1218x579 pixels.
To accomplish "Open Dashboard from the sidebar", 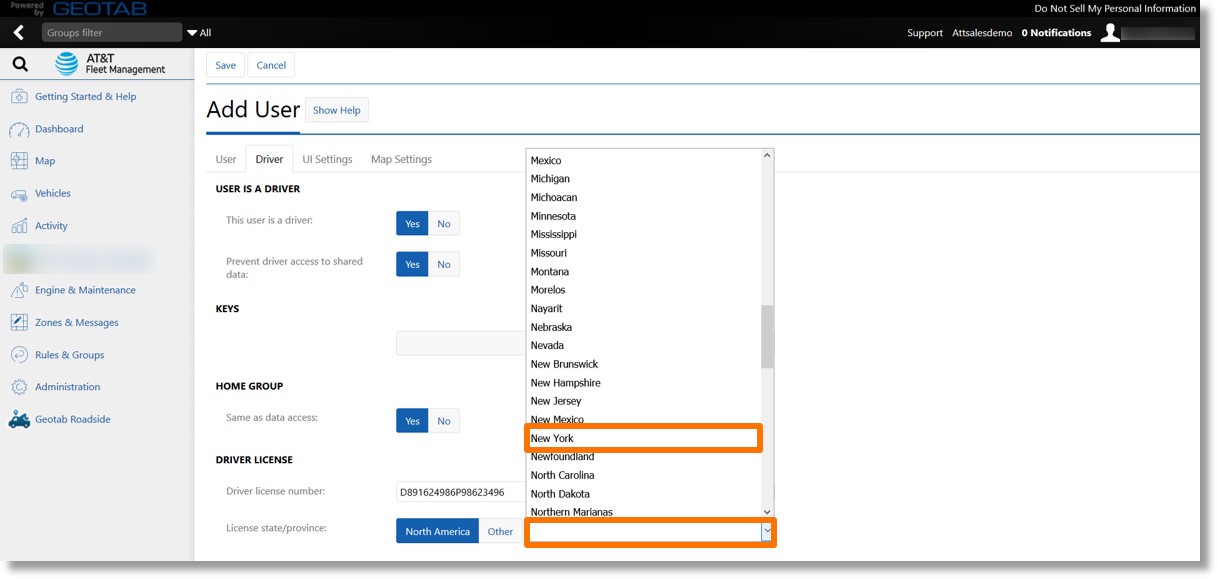I will click(59, 129).
